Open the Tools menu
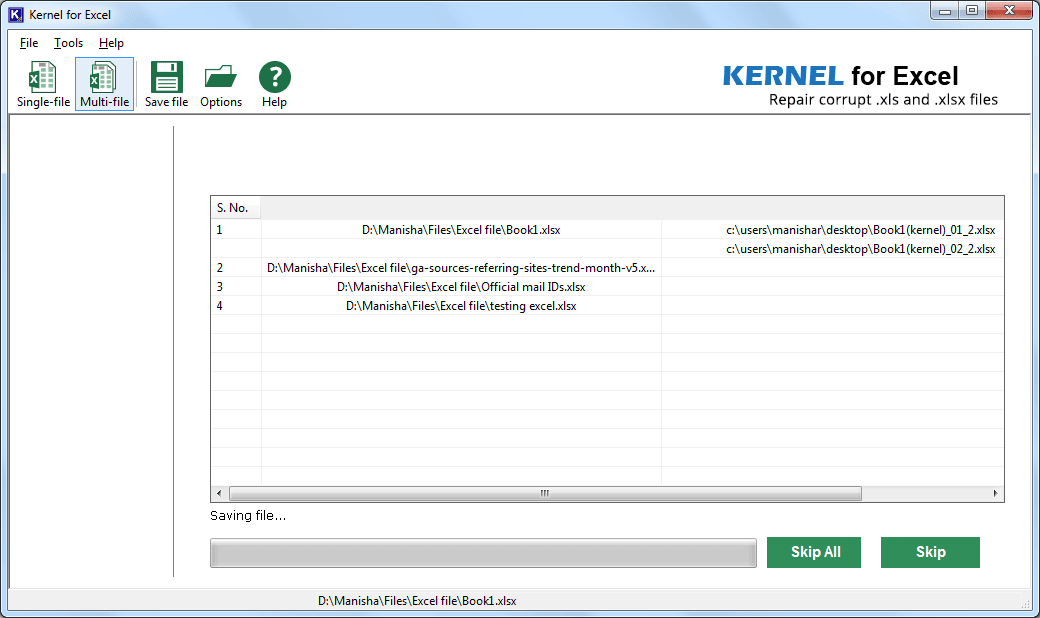Screen dimensions: 1040x618 pos(68,43)
